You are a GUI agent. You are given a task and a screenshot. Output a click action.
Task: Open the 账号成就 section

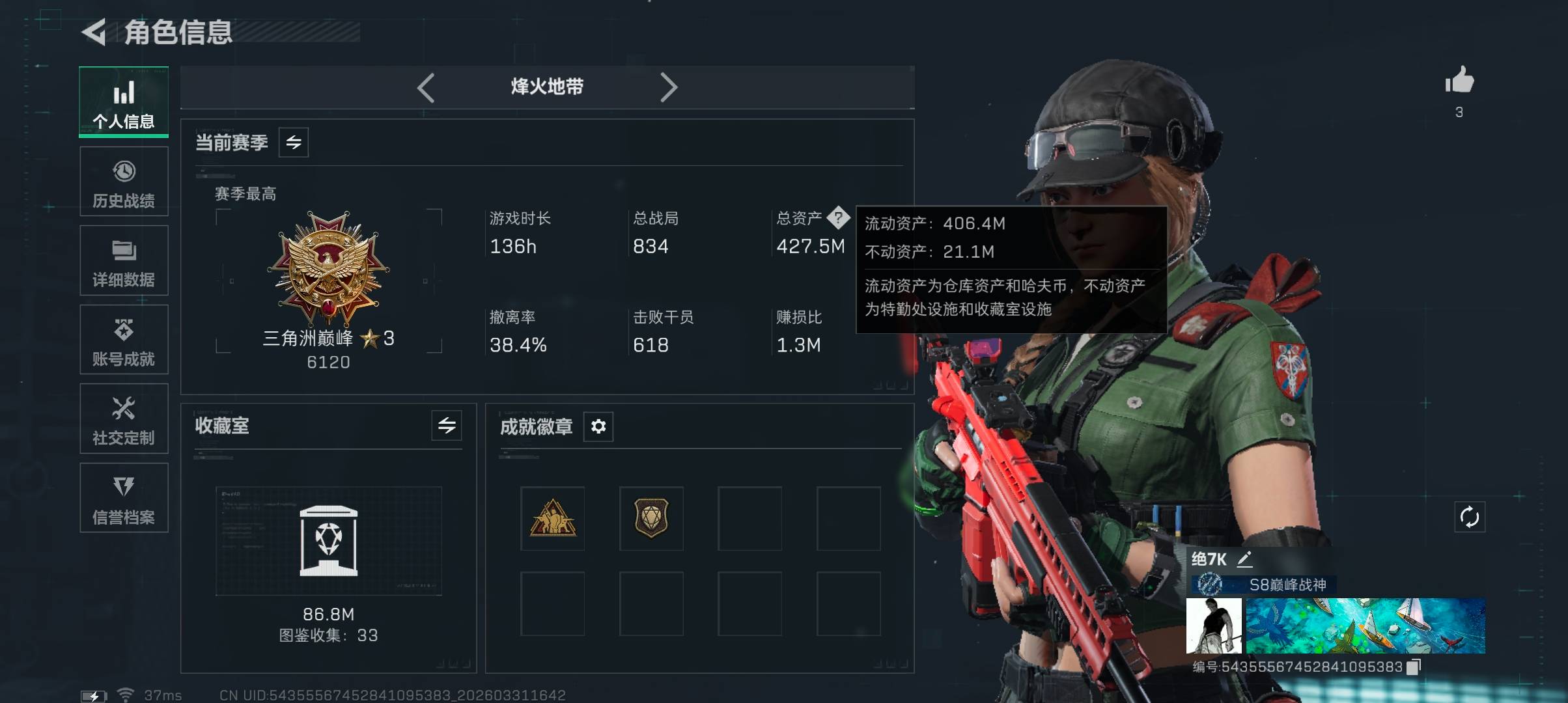click(x=124, y=340)
